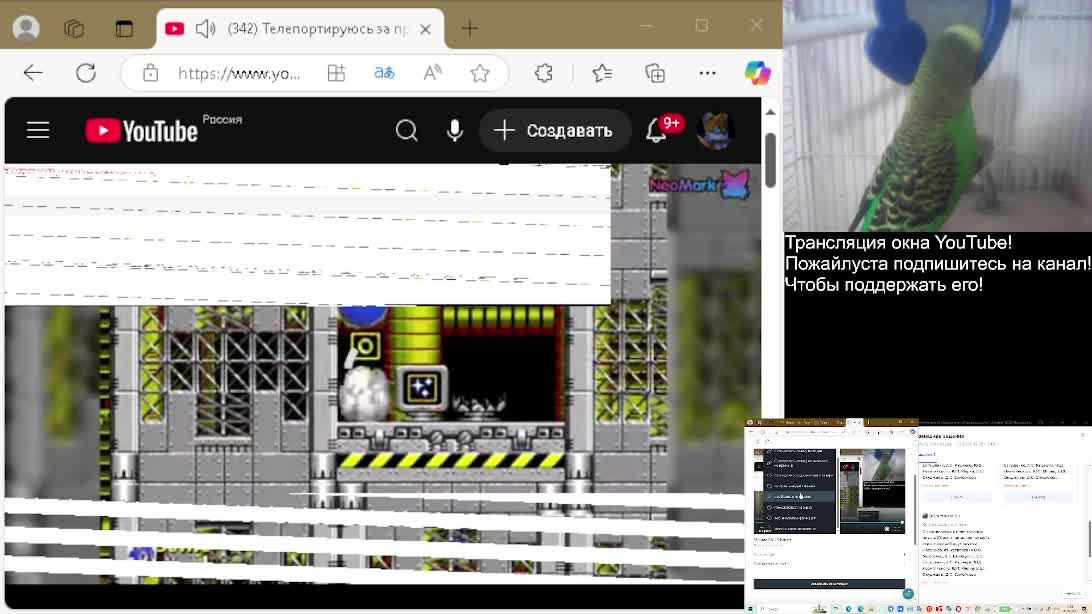Screen dimensions: 1092x614
Task: Open YouTube notifications bell
Action: (x=656, y=131)
